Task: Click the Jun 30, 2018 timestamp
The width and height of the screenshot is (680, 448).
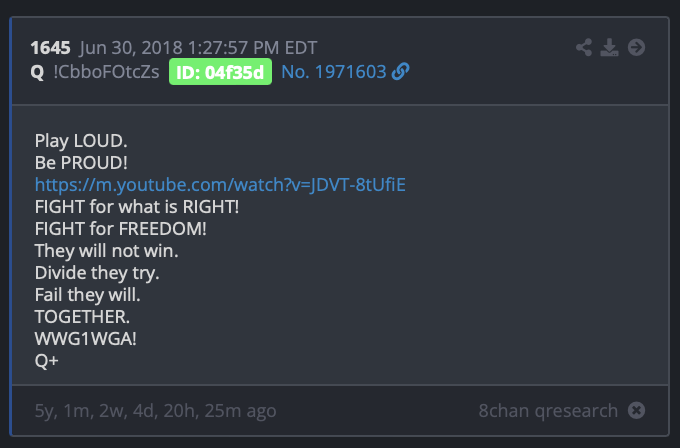Action: [198, 48]
